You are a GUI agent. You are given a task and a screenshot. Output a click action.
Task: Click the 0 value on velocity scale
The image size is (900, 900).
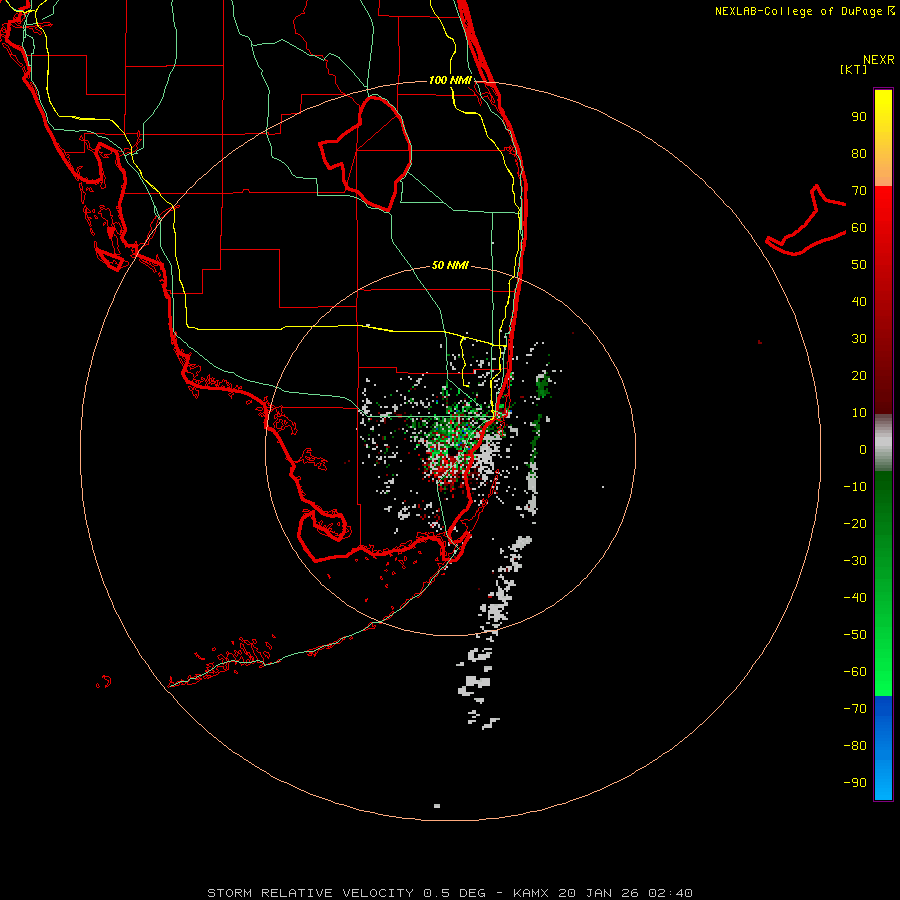click(863, 449)
